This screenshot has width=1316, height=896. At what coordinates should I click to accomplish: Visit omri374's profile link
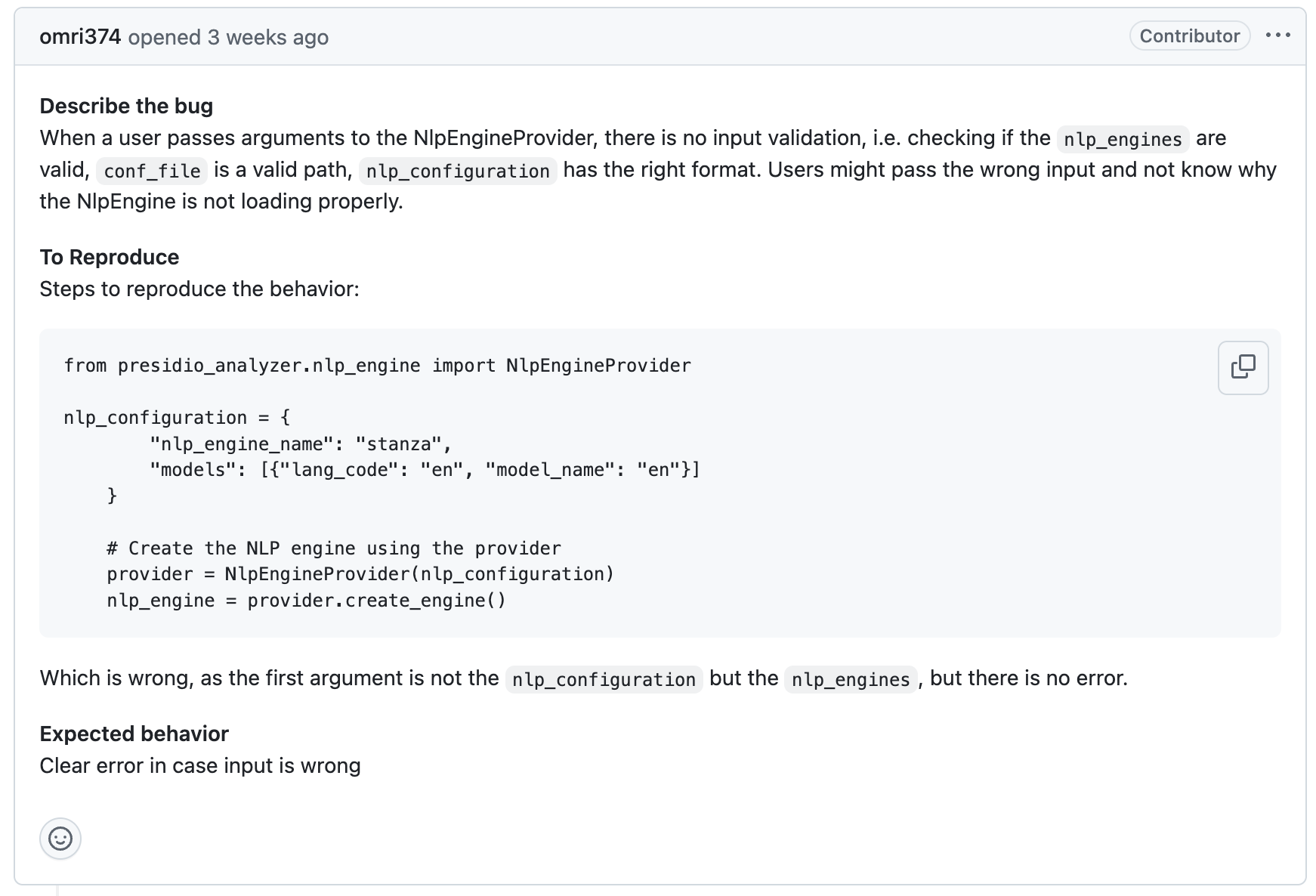click(x=80, y=37)
